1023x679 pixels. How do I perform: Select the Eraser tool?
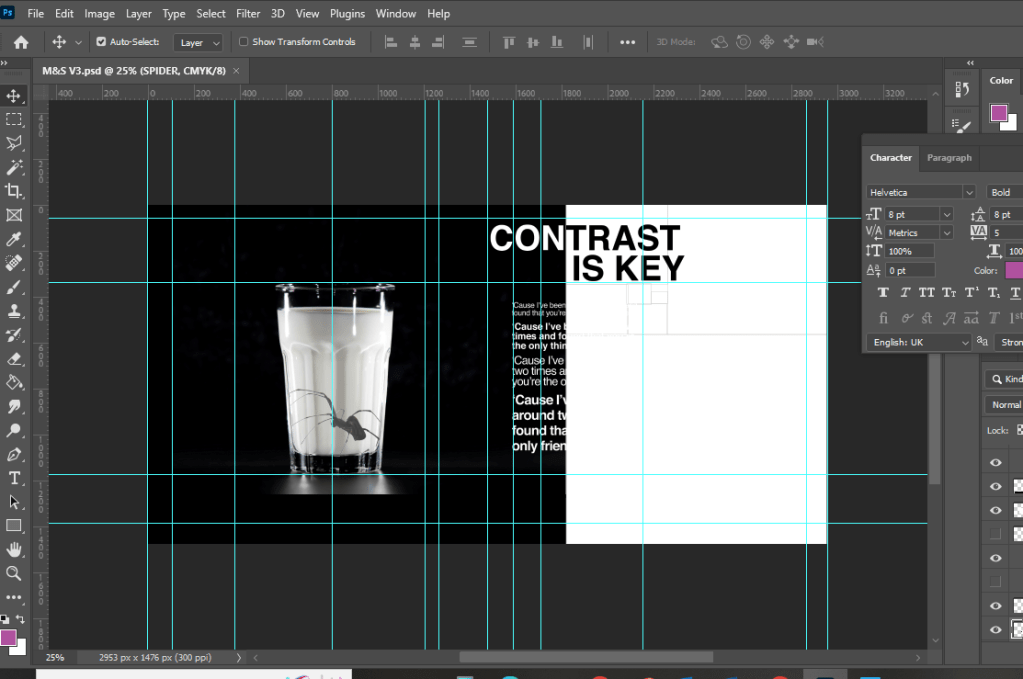coord(14,358)
